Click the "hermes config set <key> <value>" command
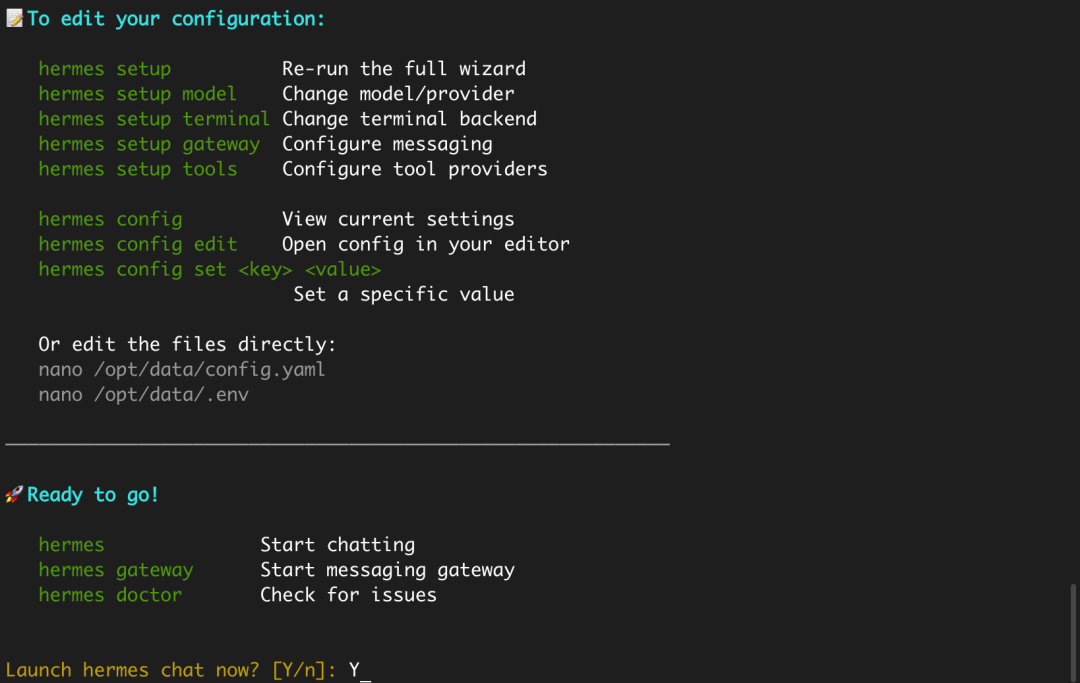This screenshot has height=683, width=1080. point(209,269)
